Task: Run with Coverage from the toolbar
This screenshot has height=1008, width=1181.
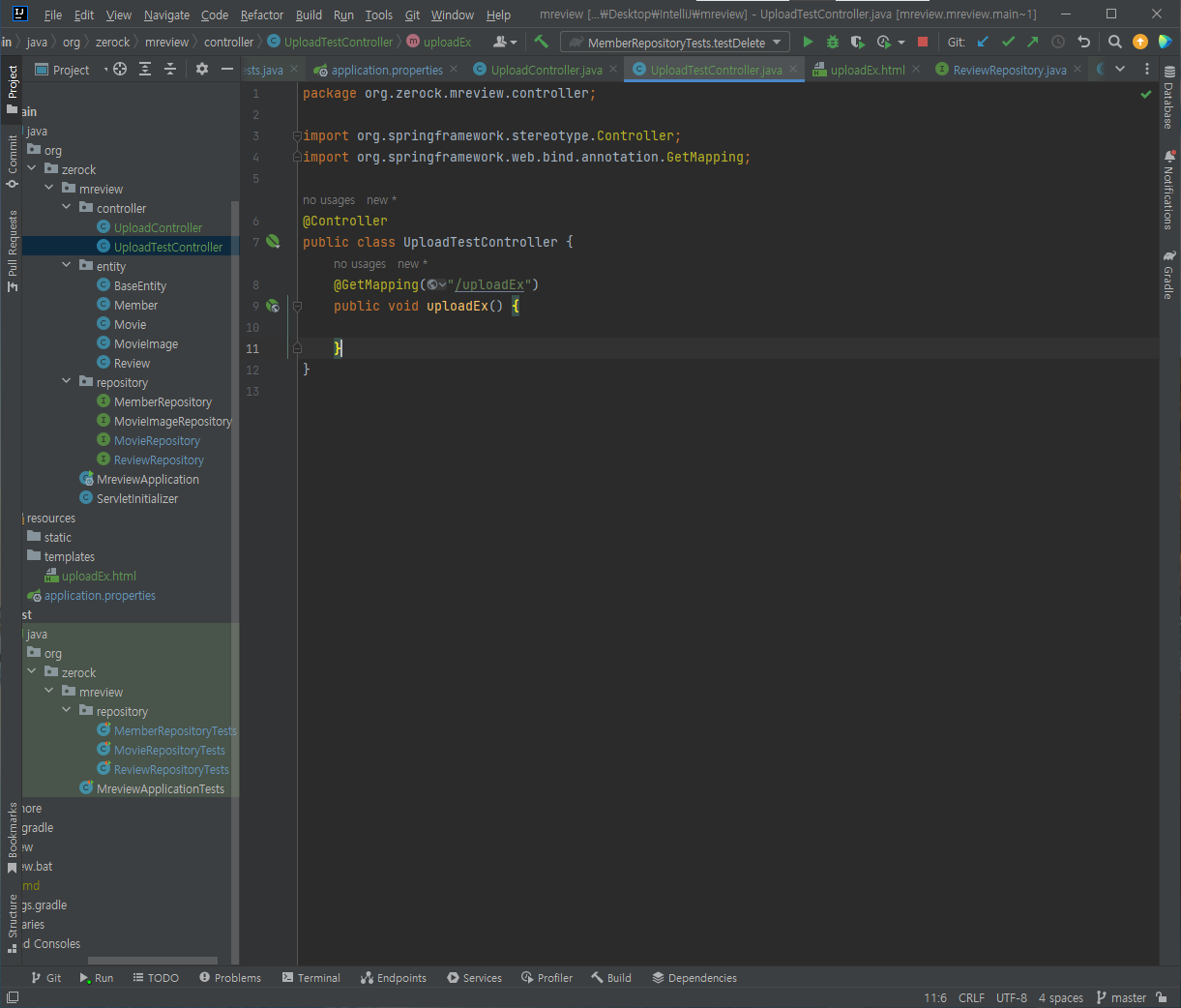Action: [857, 42]
